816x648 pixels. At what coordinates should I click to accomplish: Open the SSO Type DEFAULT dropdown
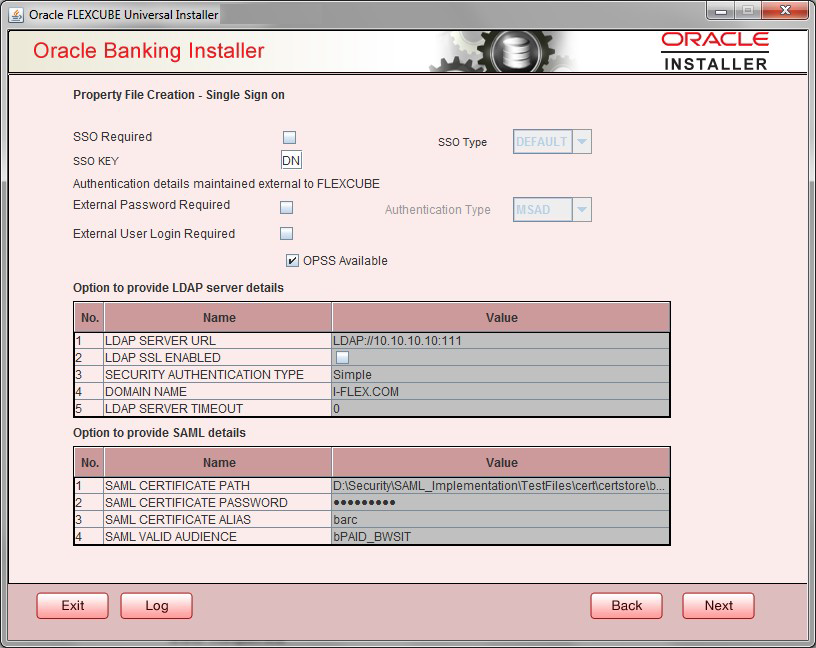click(552, 142)
